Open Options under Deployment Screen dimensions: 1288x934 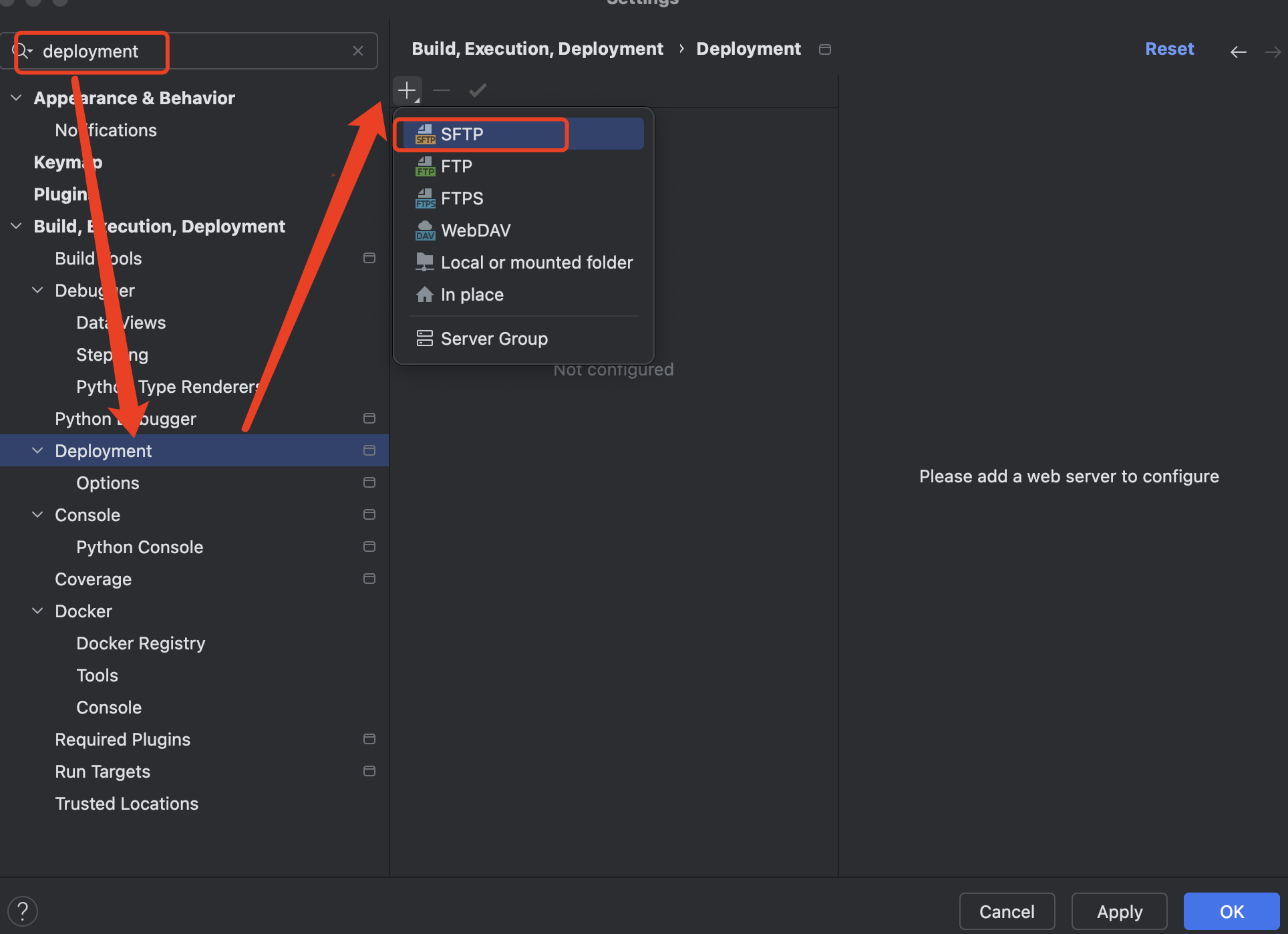(x=108, y=483)
